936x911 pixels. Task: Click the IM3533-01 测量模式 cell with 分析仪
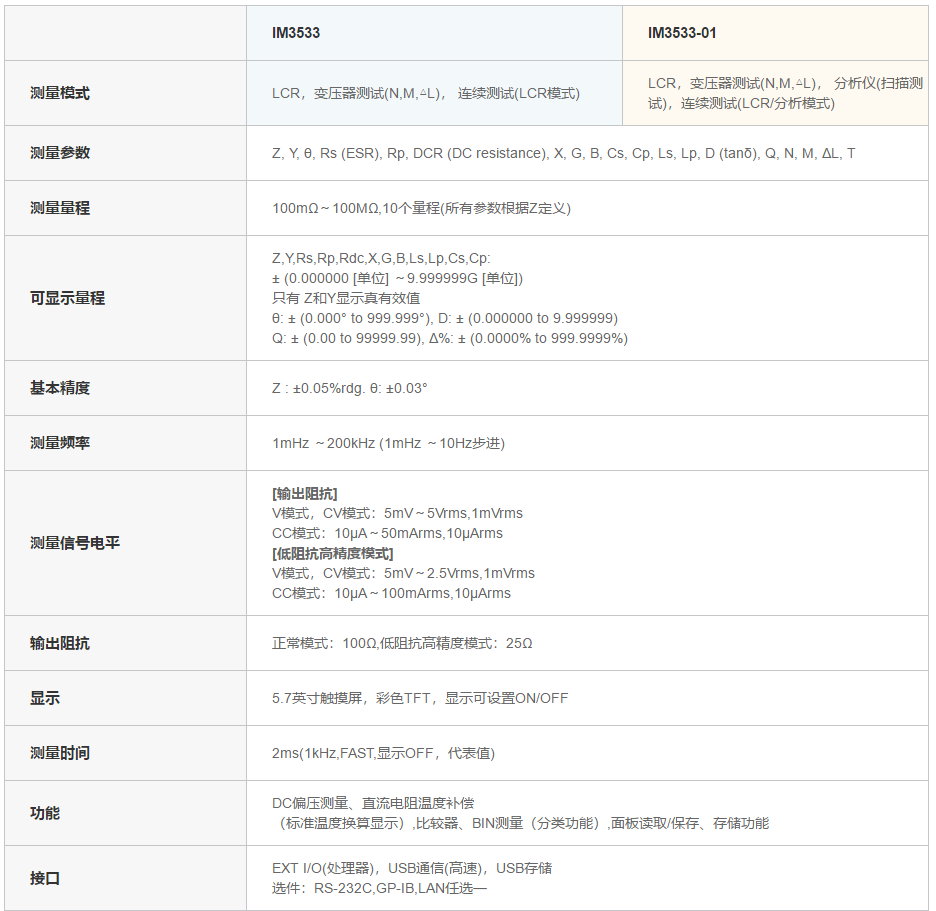[786, 93]
